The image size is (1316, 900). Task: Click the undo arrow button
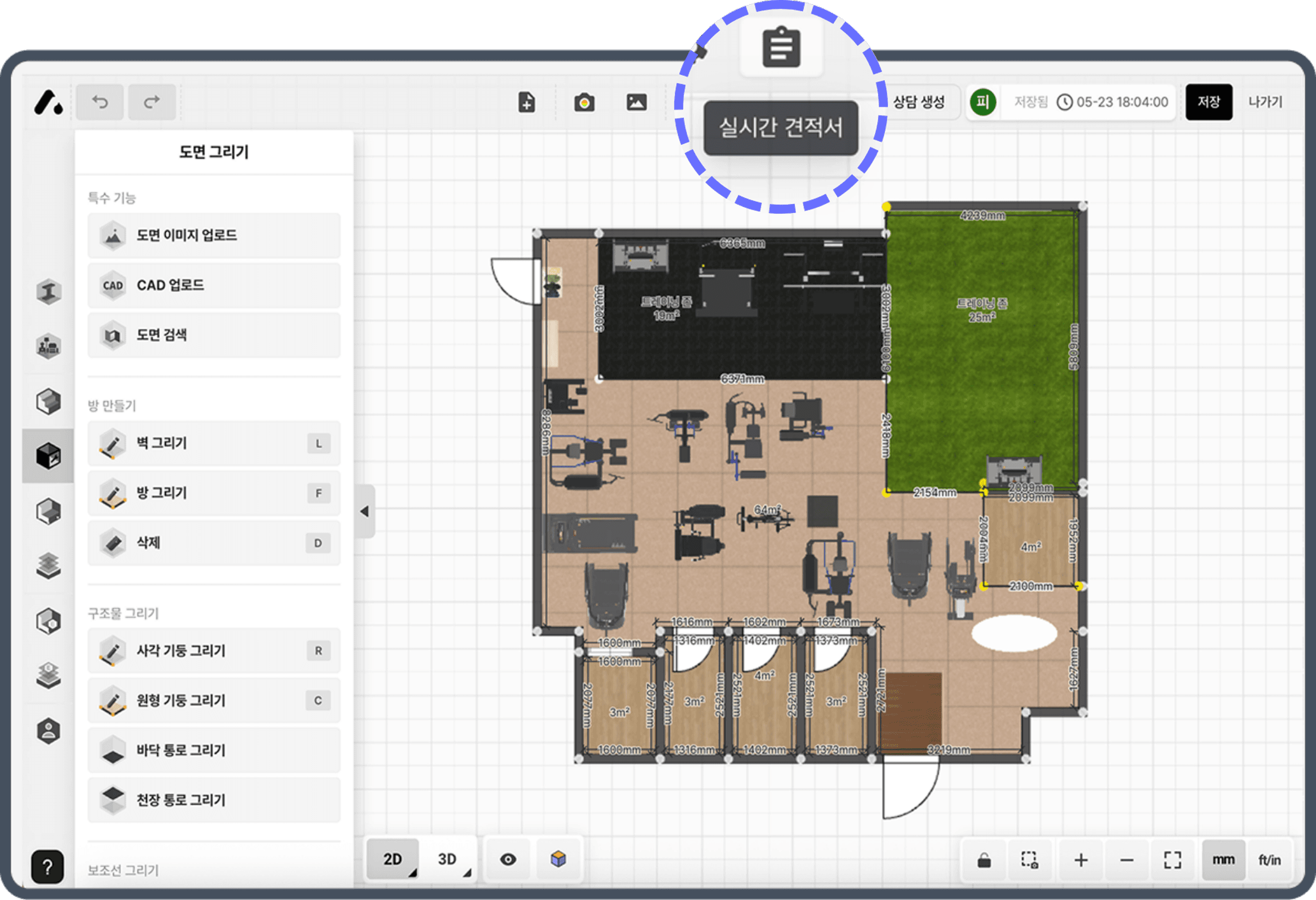click(x=100, y=102)
